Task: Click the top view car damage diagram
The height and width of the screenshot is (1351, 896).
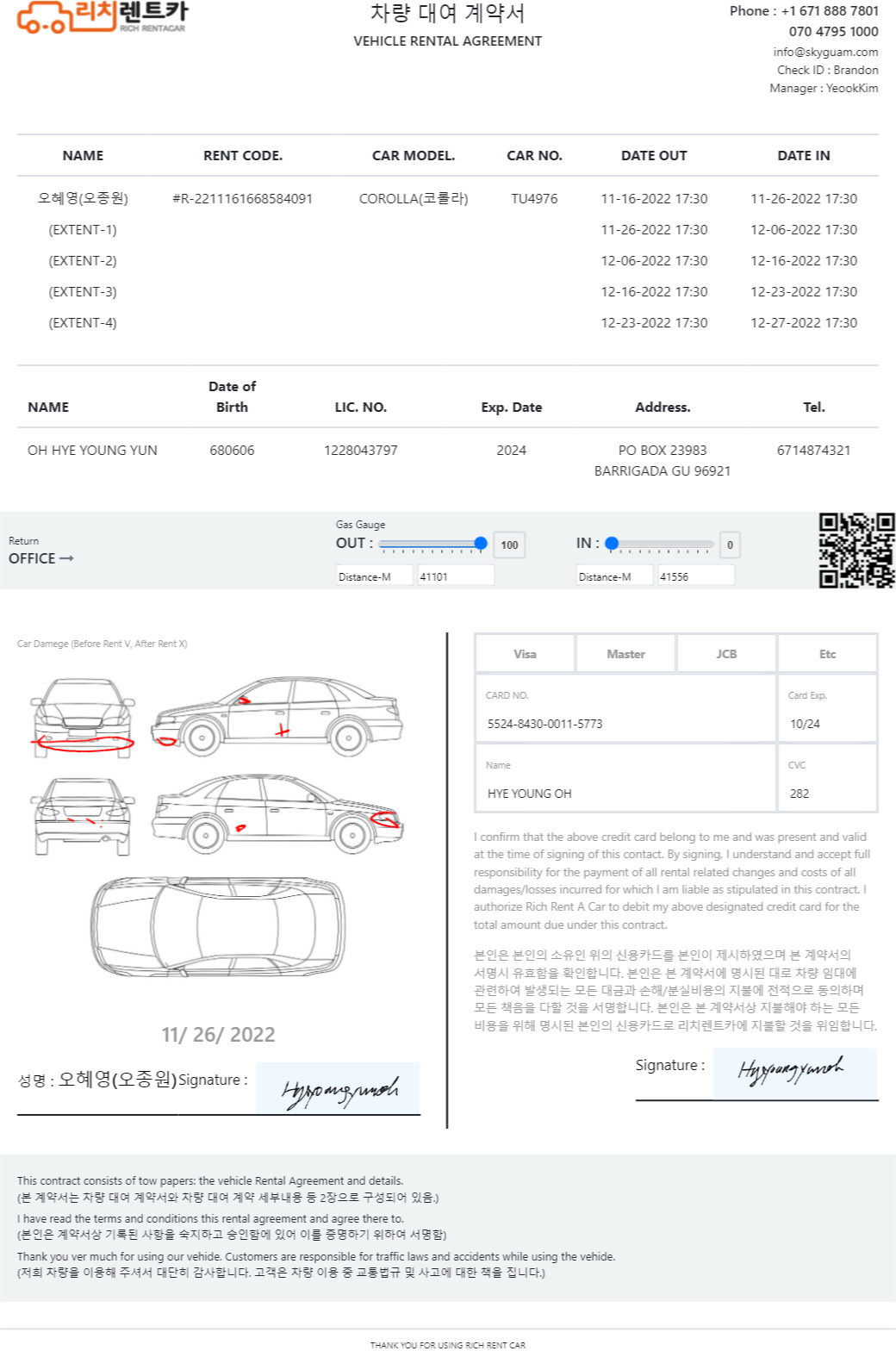Action: (x=218, y=928)
